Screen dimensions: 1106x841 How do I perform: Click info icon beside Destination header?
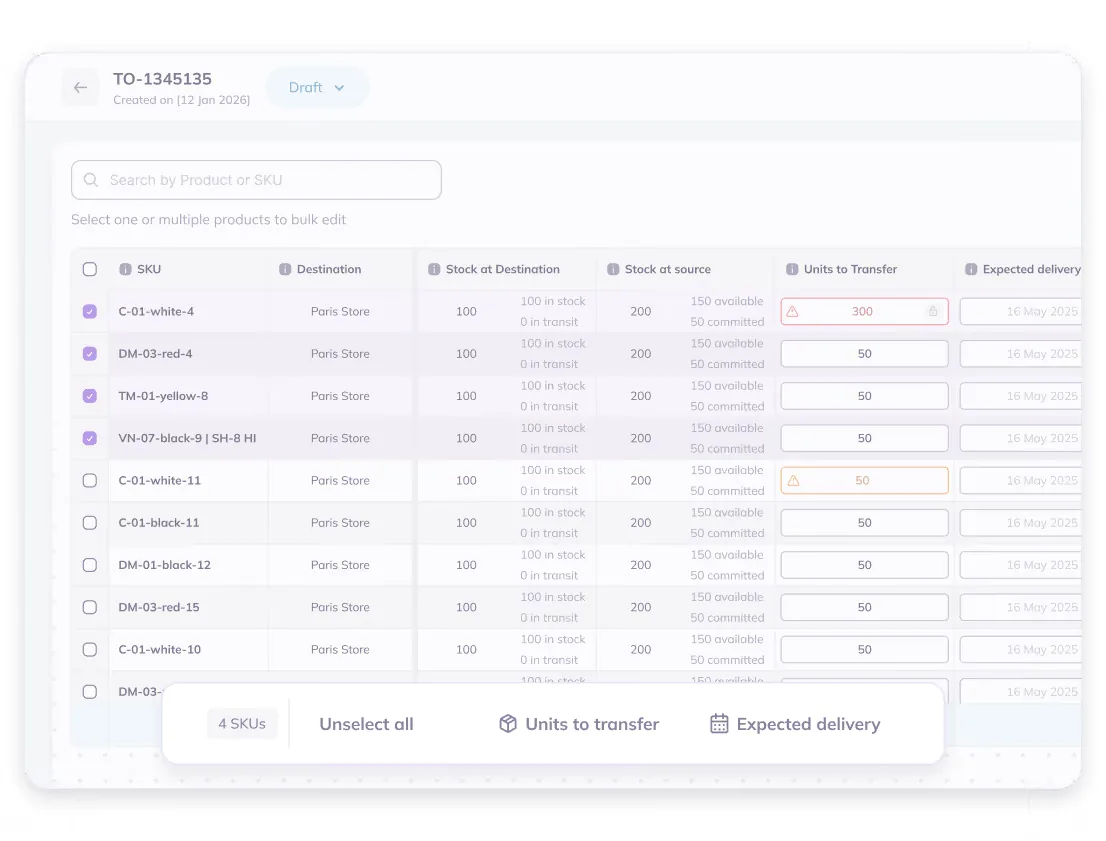285,270
